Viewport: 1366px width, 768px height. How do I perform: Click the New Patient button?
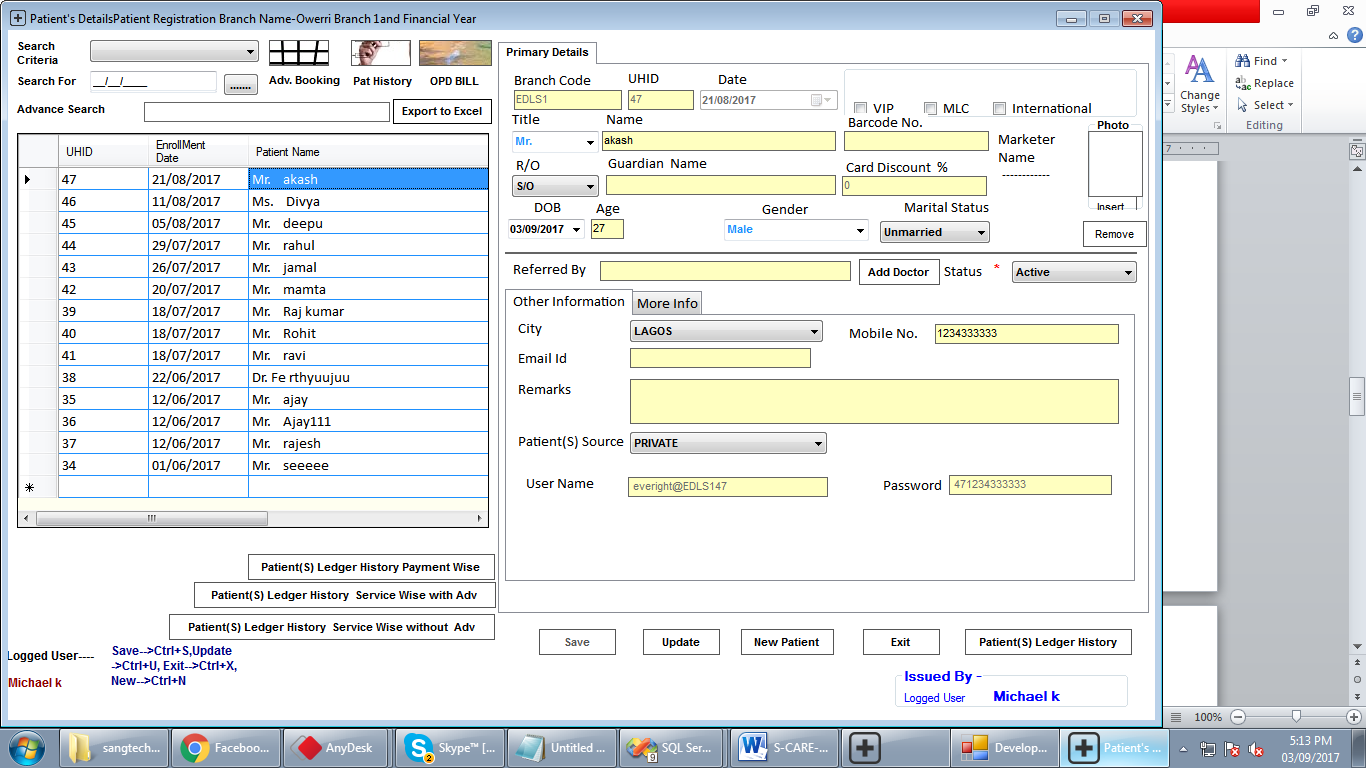(x=787, y=642)
